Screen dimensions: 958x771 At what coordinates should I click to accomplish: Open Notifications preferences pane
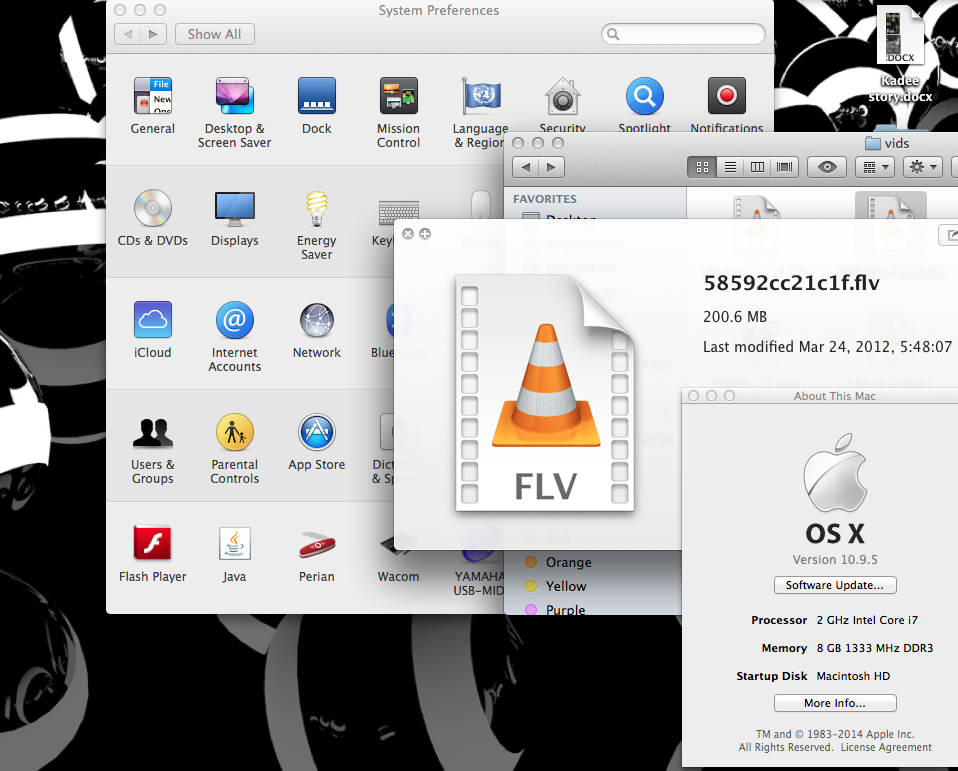coord(726,104)
